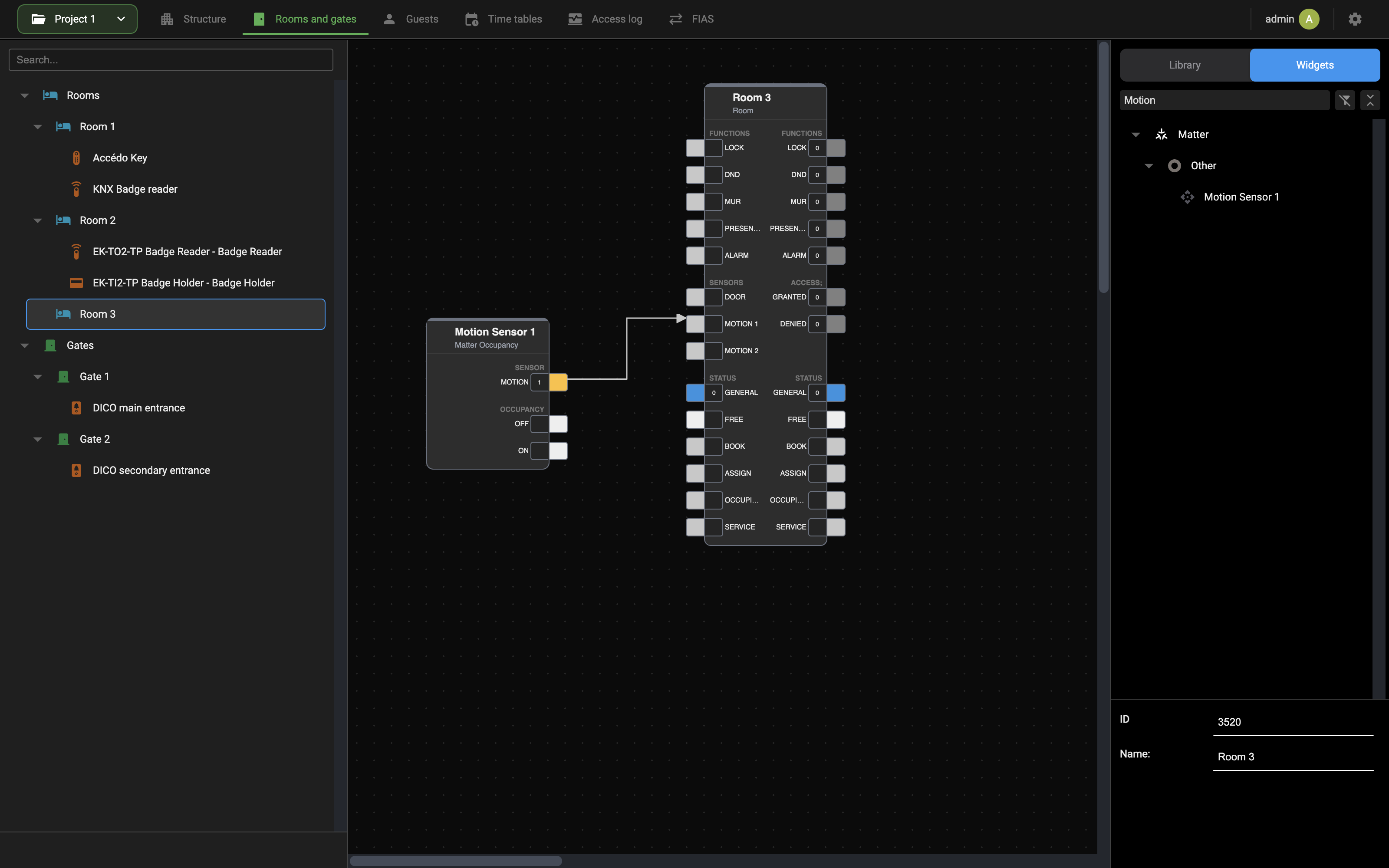Toggle the Motion Sensor OCCUPANCY ON port
Screen dimensions: 1389x868
tap(558, 450)
